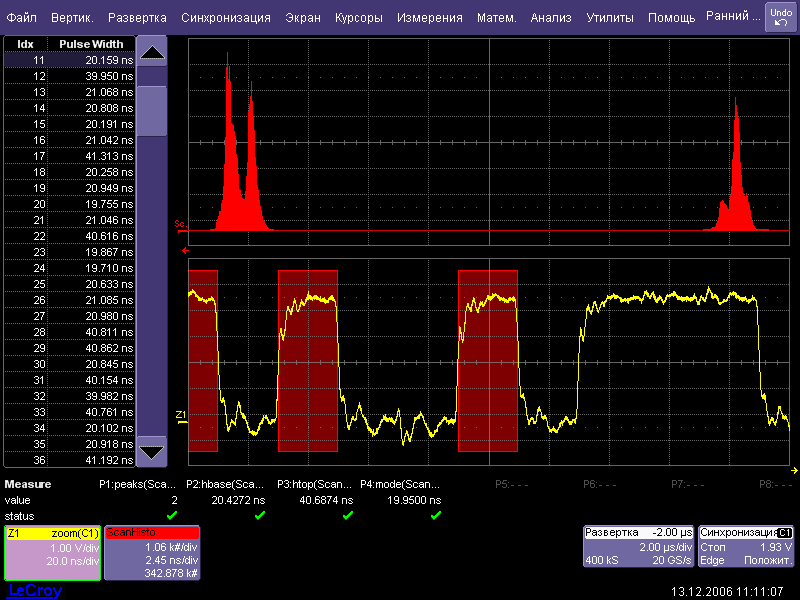The height and width of the screenshot is (600, 800).
Task: Select table row 28 with 40.811 ns
Action: [70, 332]
